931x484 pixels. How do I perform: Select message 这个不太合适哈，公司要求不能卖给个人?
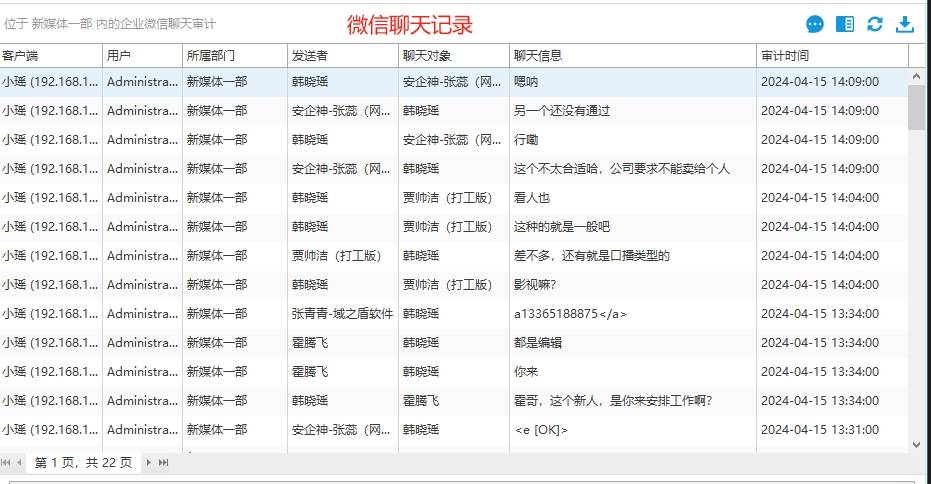(x=621, y=169)
